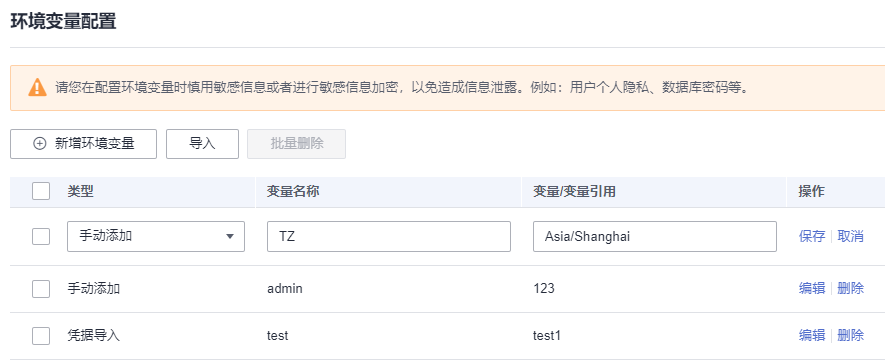
Task: Click the orange warning triangle icon
Action: pos(37,87)
